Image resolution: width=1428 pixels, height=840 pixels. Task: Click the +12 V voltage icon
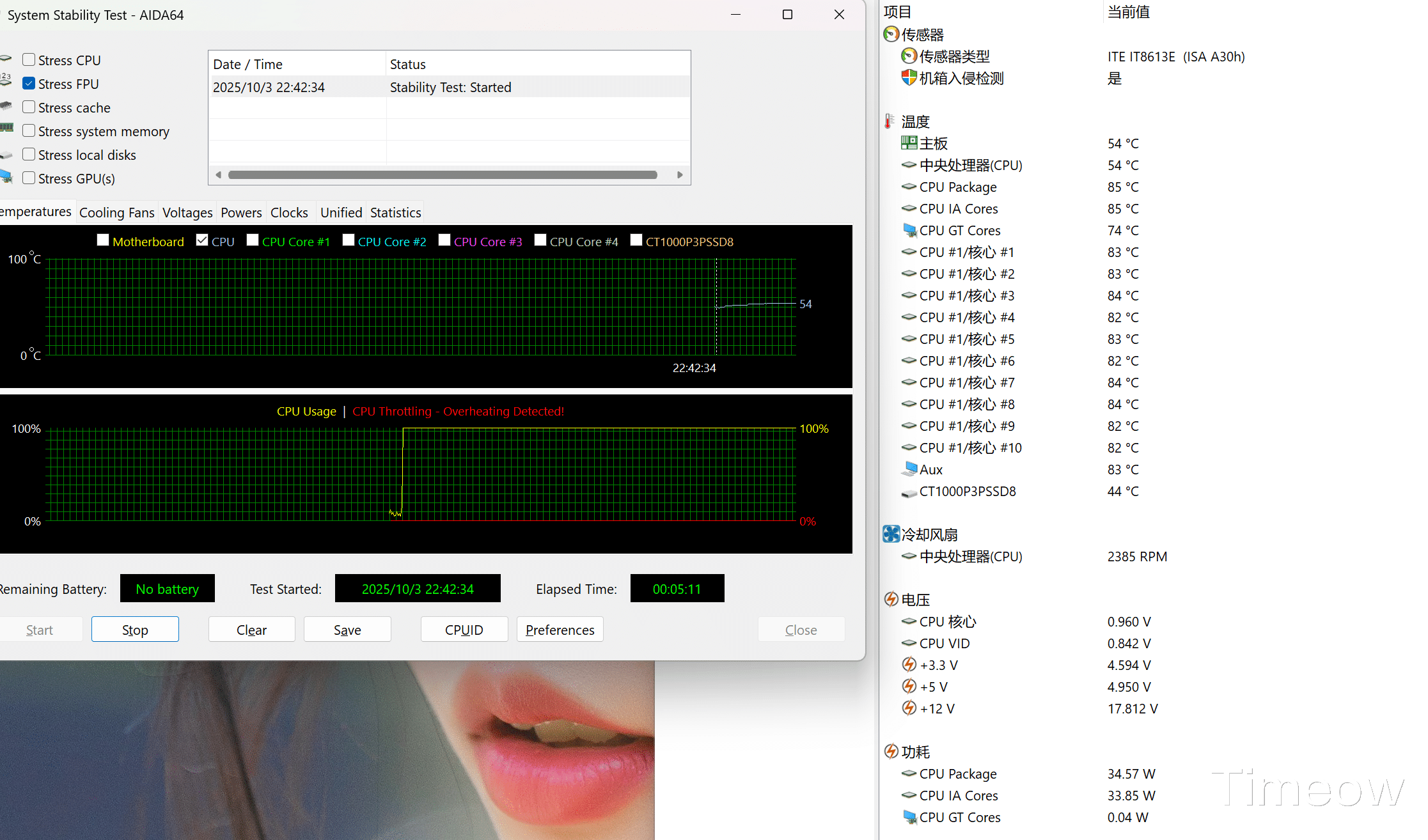(909, 708)
